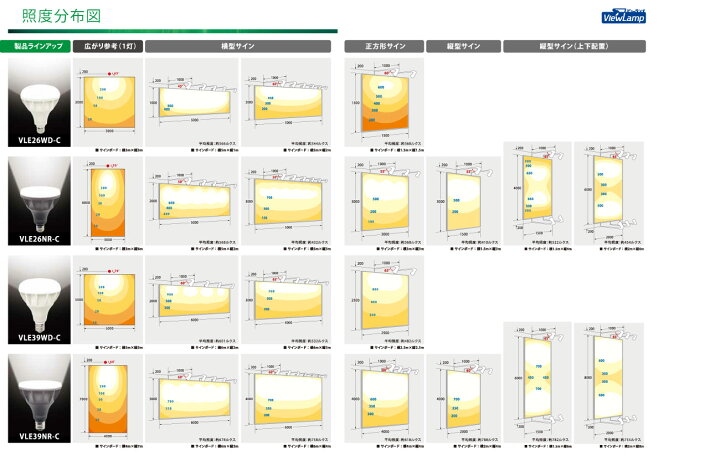
Task: Select the 照度分布図 page title
Action: (62, 16)
